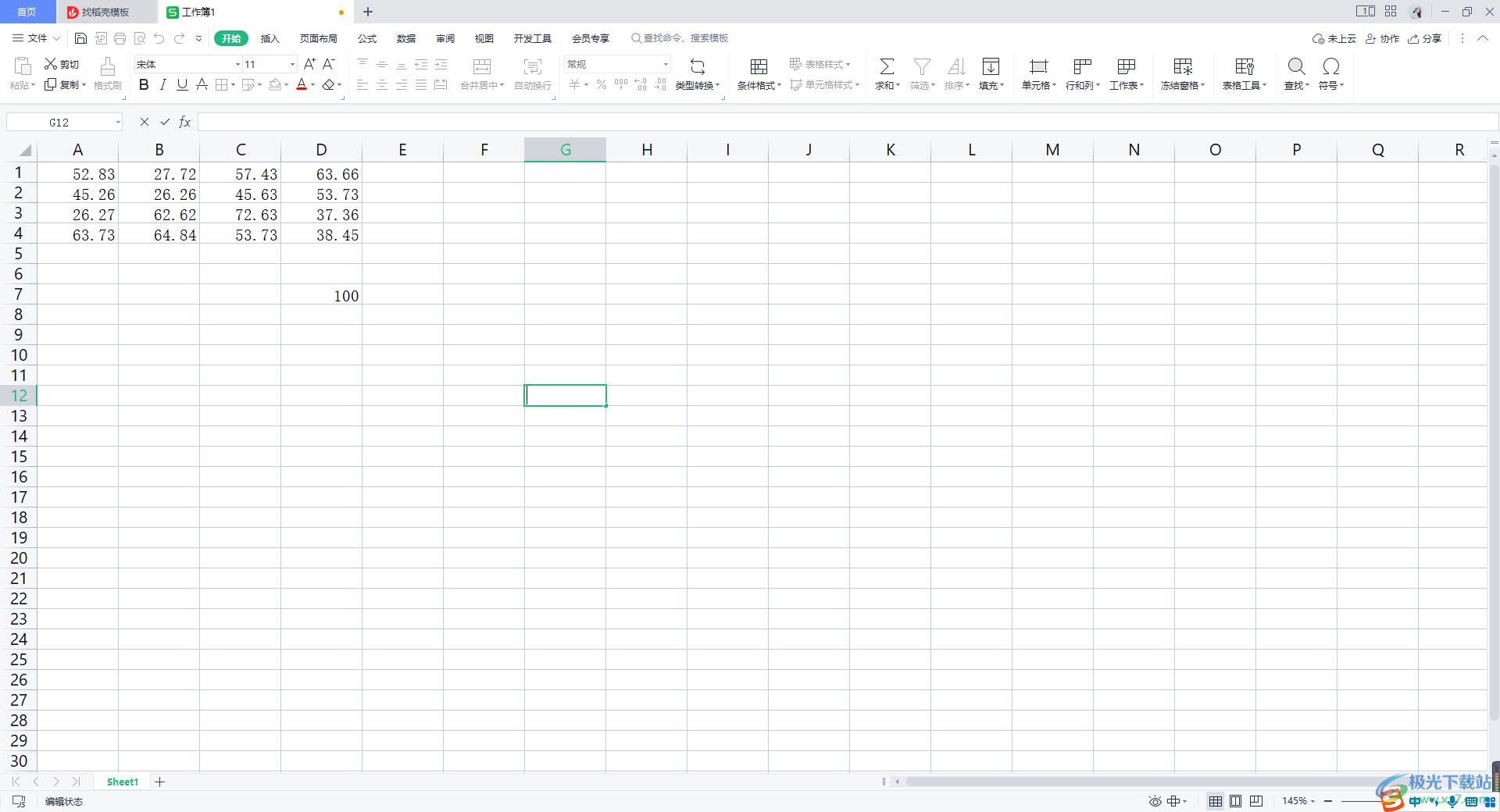
Task: Decrease font size with A- icon
Action: (329, 64)
